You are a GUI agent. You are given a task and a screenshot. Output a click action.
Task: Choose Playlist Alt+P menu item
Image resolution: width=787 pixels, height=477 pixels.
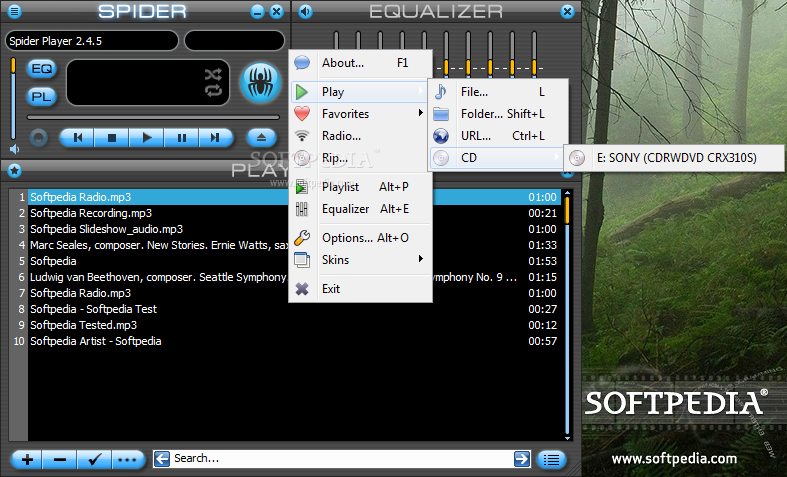click(x=361, y=187)
